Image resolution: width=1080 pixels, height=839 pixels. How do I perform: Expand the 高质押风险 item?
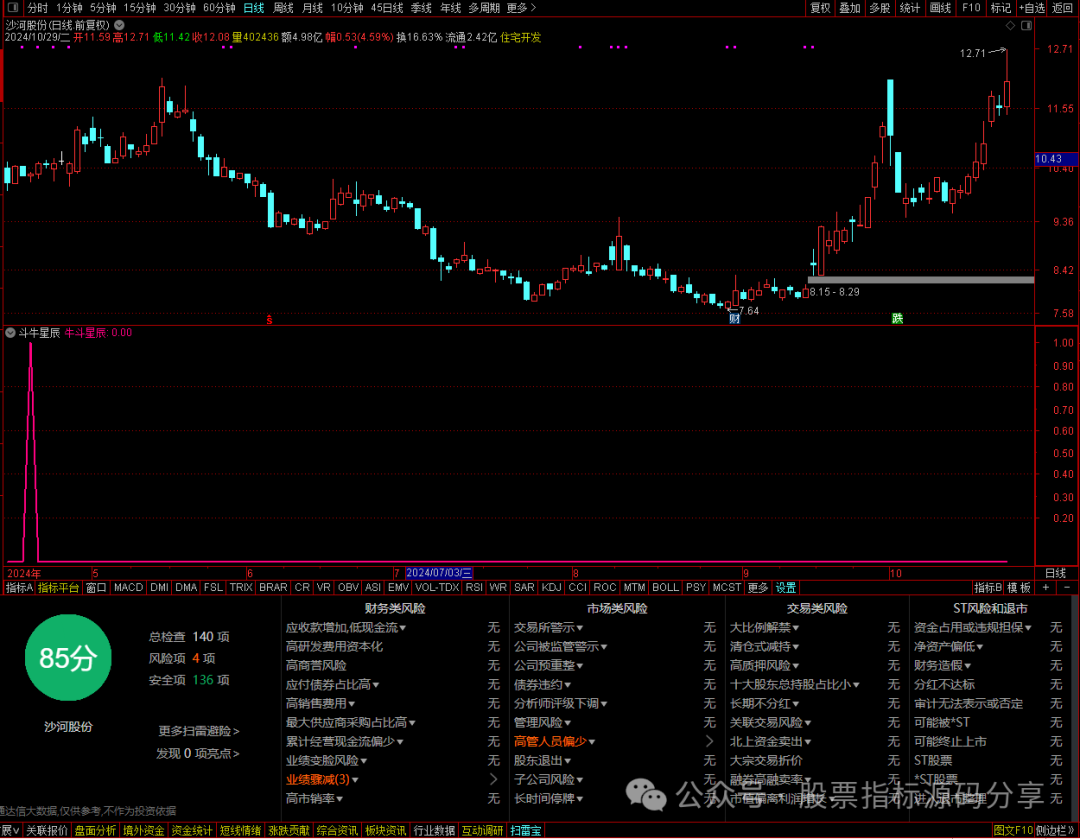tap(764, 665)
